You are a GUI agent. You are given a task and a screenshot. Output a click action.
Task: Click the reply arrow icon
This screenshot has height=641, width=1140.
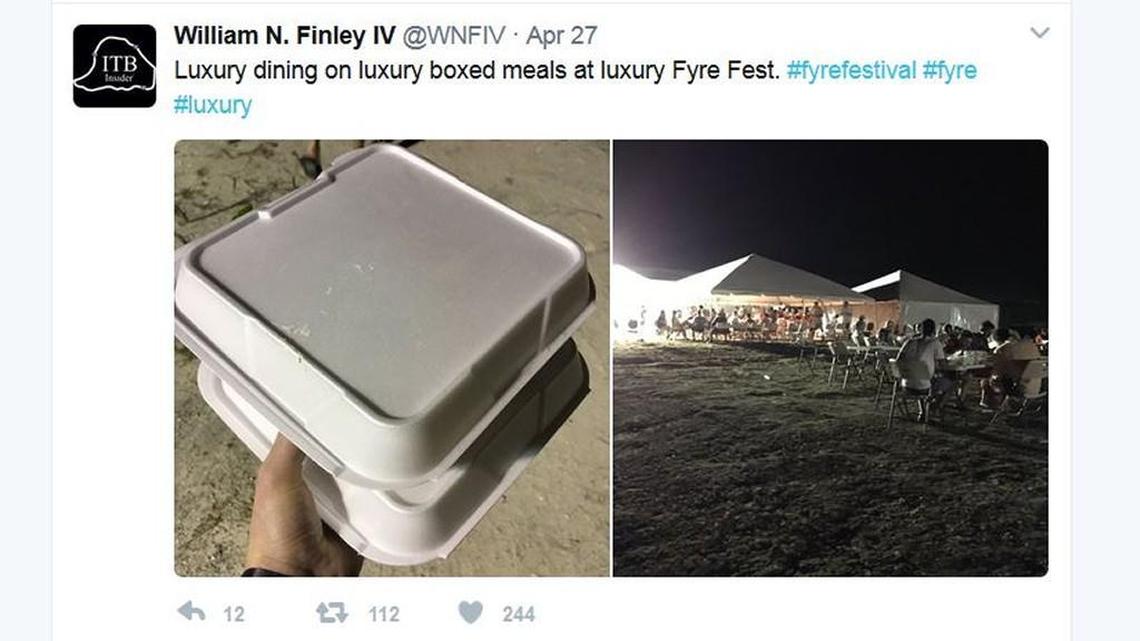click(x=191, y=612)
